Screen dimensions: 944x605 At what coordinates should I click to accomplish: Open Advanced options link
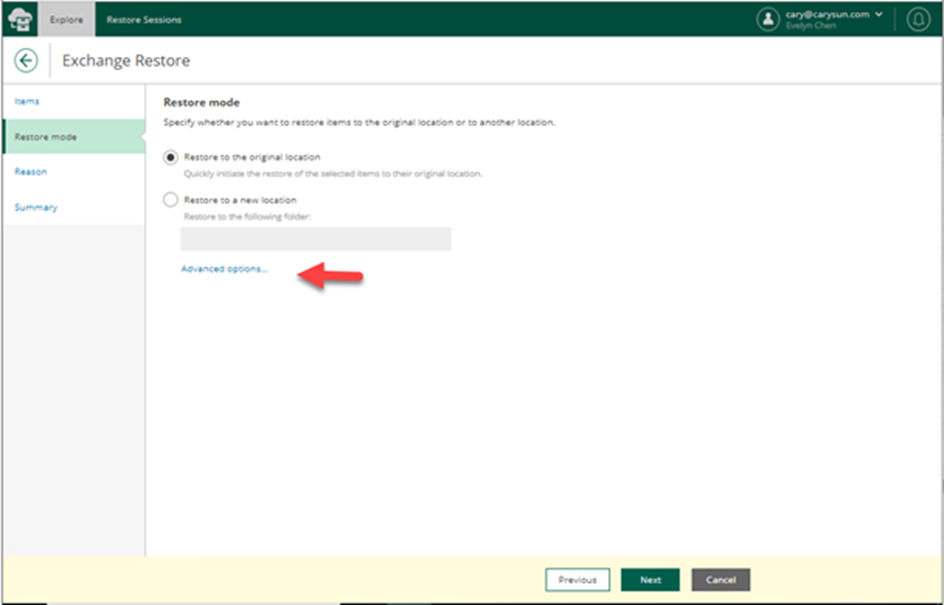[225, 269]
